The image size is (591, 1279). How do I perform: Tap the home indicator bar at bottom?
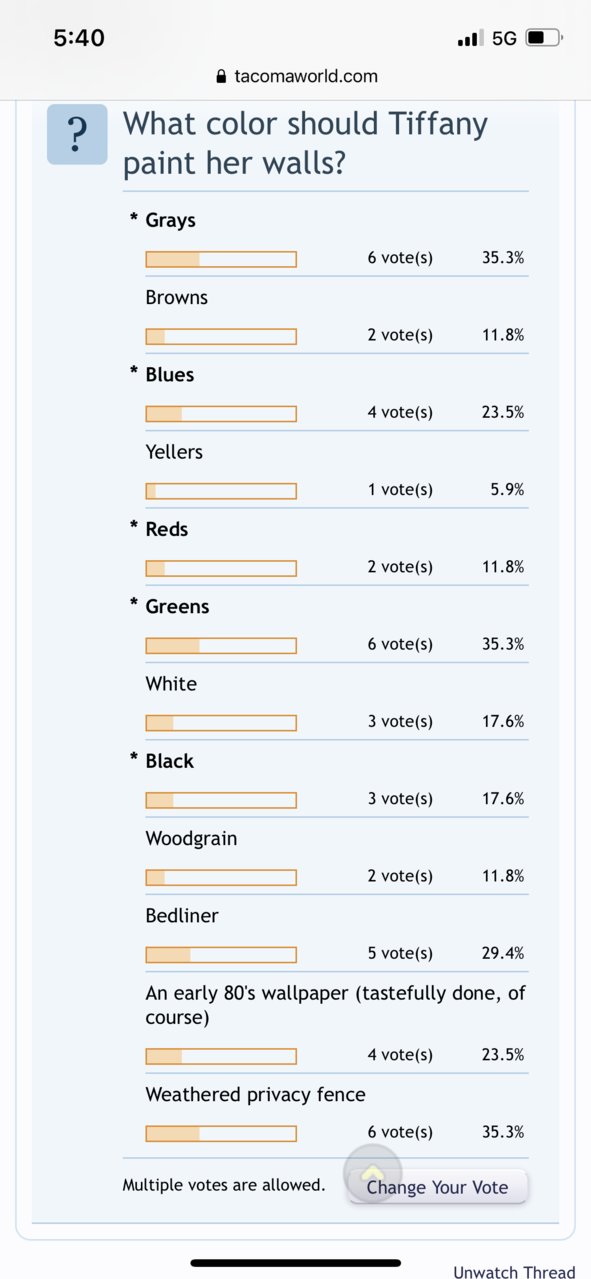[x=296, y=1263]
